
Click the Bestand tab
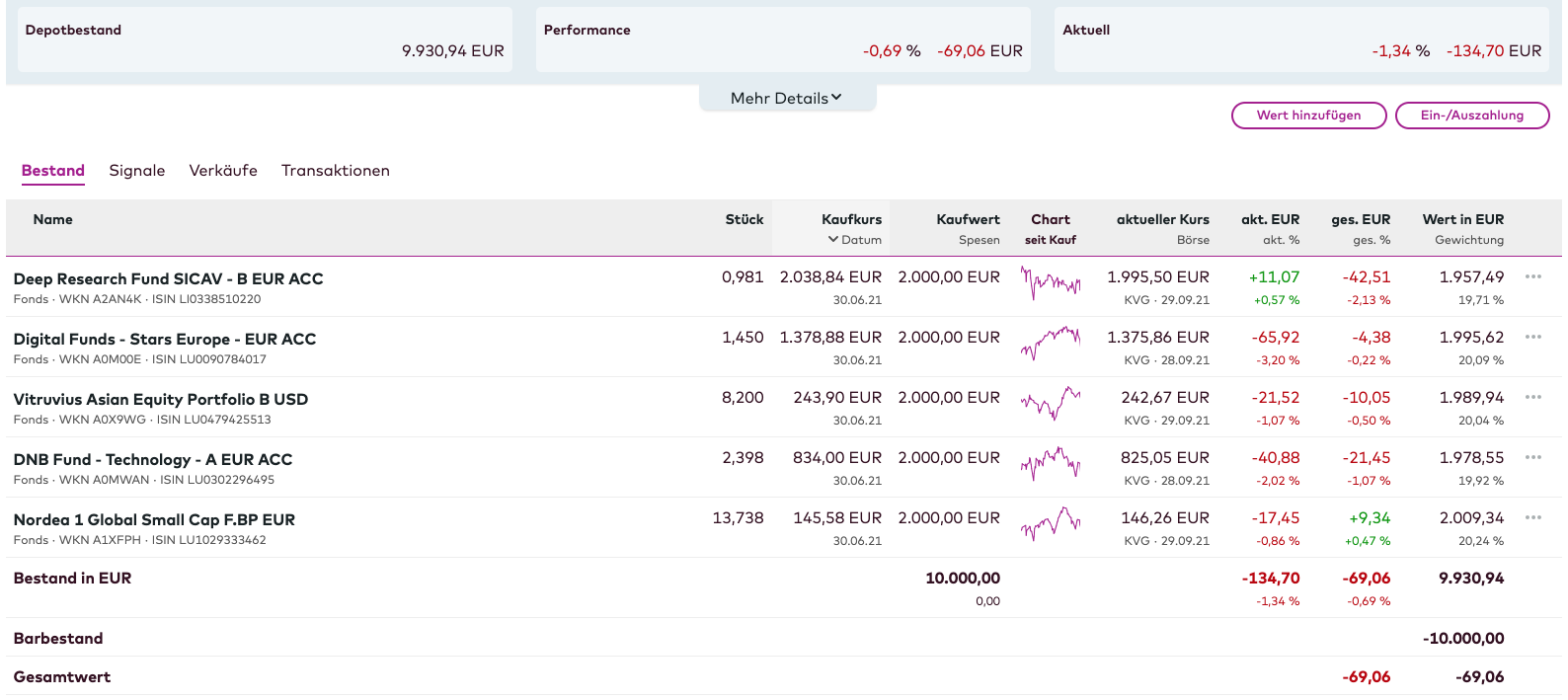(x=53, y=171)
